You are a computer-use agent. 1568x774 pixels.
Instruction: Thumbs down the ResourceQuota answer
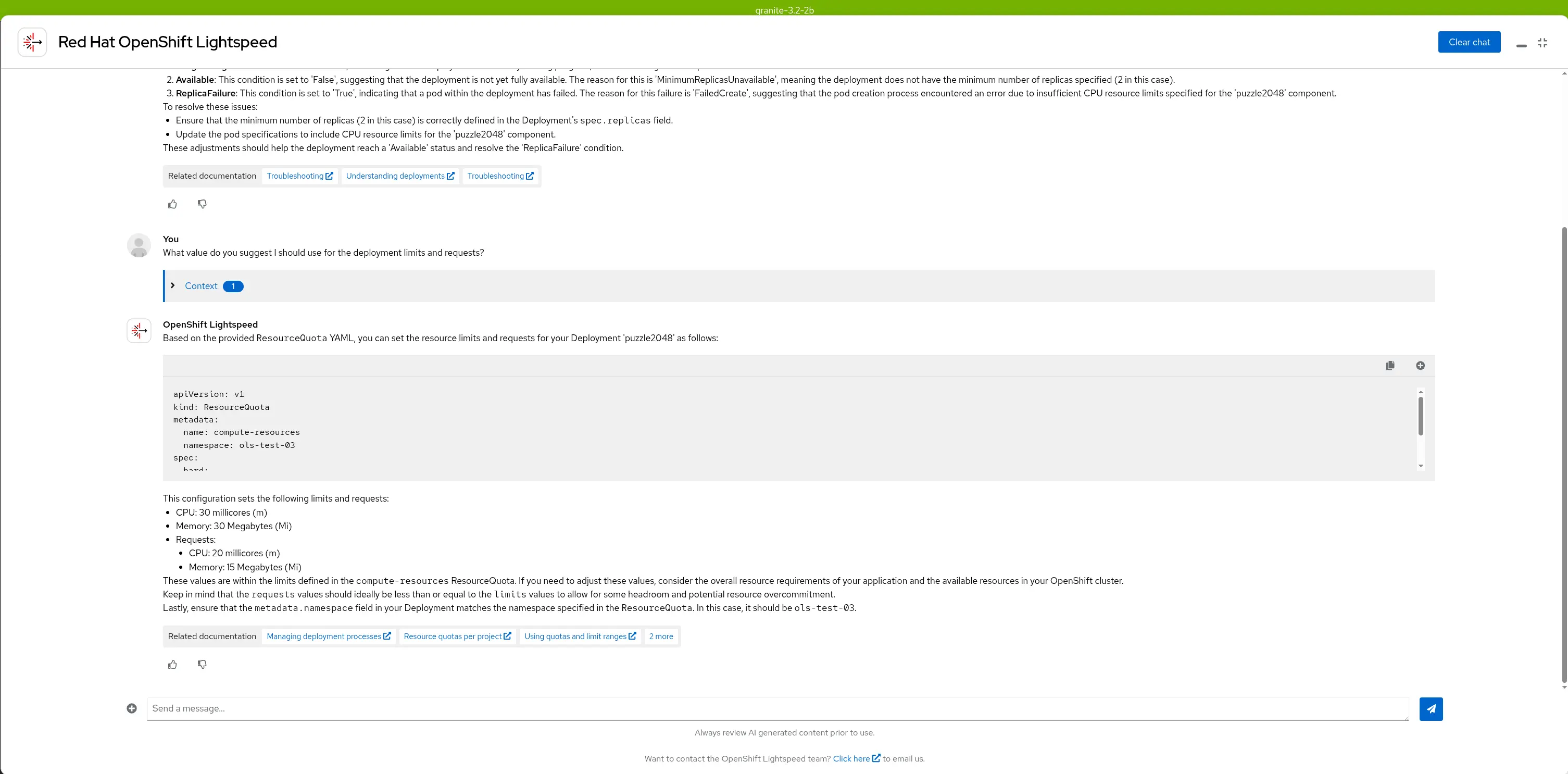[x=202, y=665]
